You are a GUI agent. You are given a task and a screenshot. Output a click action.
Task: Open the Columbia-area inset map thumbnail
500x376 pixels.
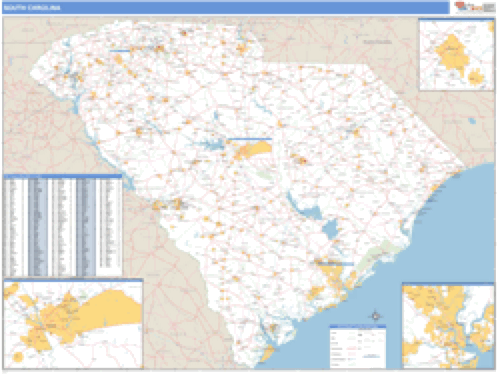74,324
